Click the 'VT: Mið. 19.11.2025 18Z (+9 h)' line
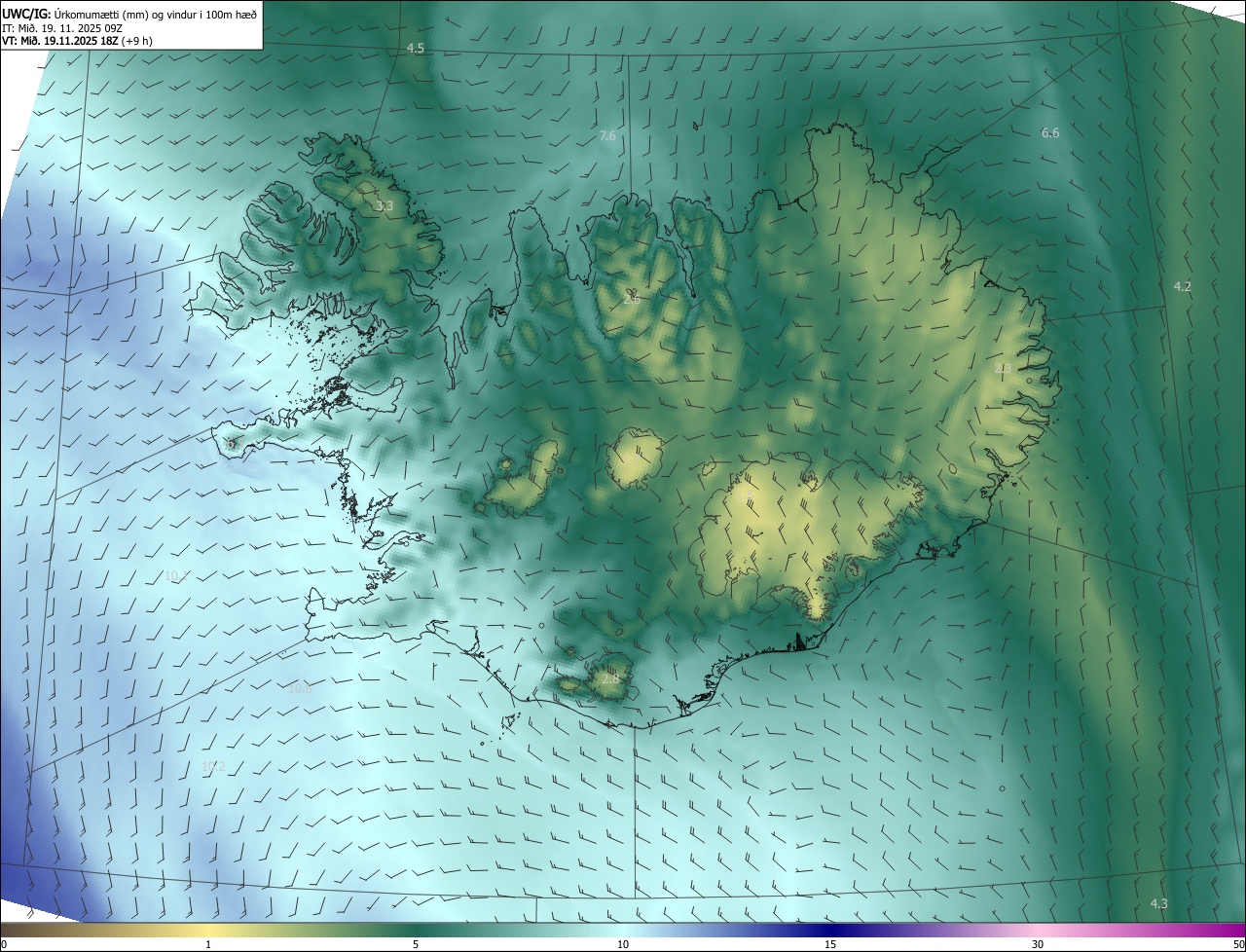The width and height of the screenshot is (1246, 952). pos(77,41)
